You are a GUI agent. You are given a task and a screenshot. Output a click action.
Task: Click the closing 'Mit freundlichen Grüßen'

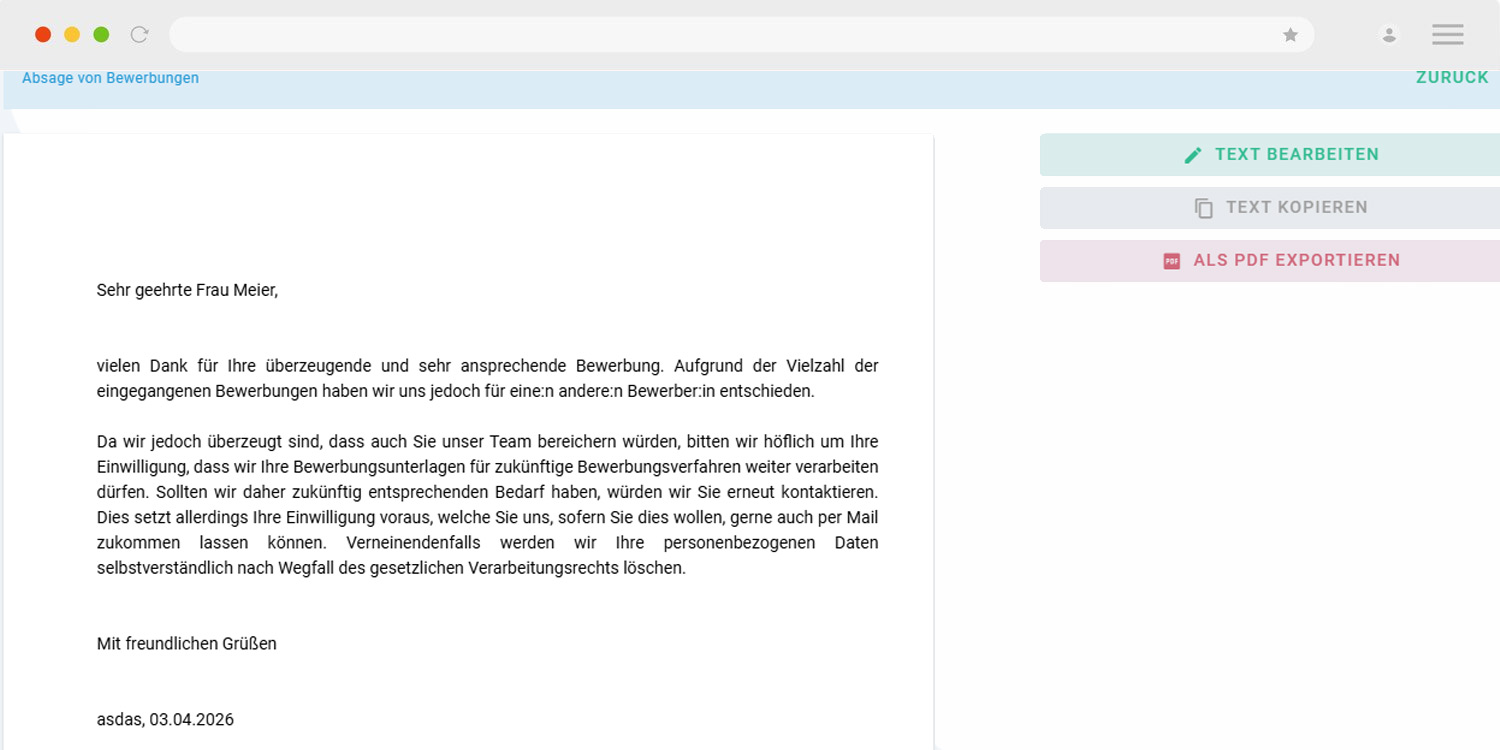point(187,643)
